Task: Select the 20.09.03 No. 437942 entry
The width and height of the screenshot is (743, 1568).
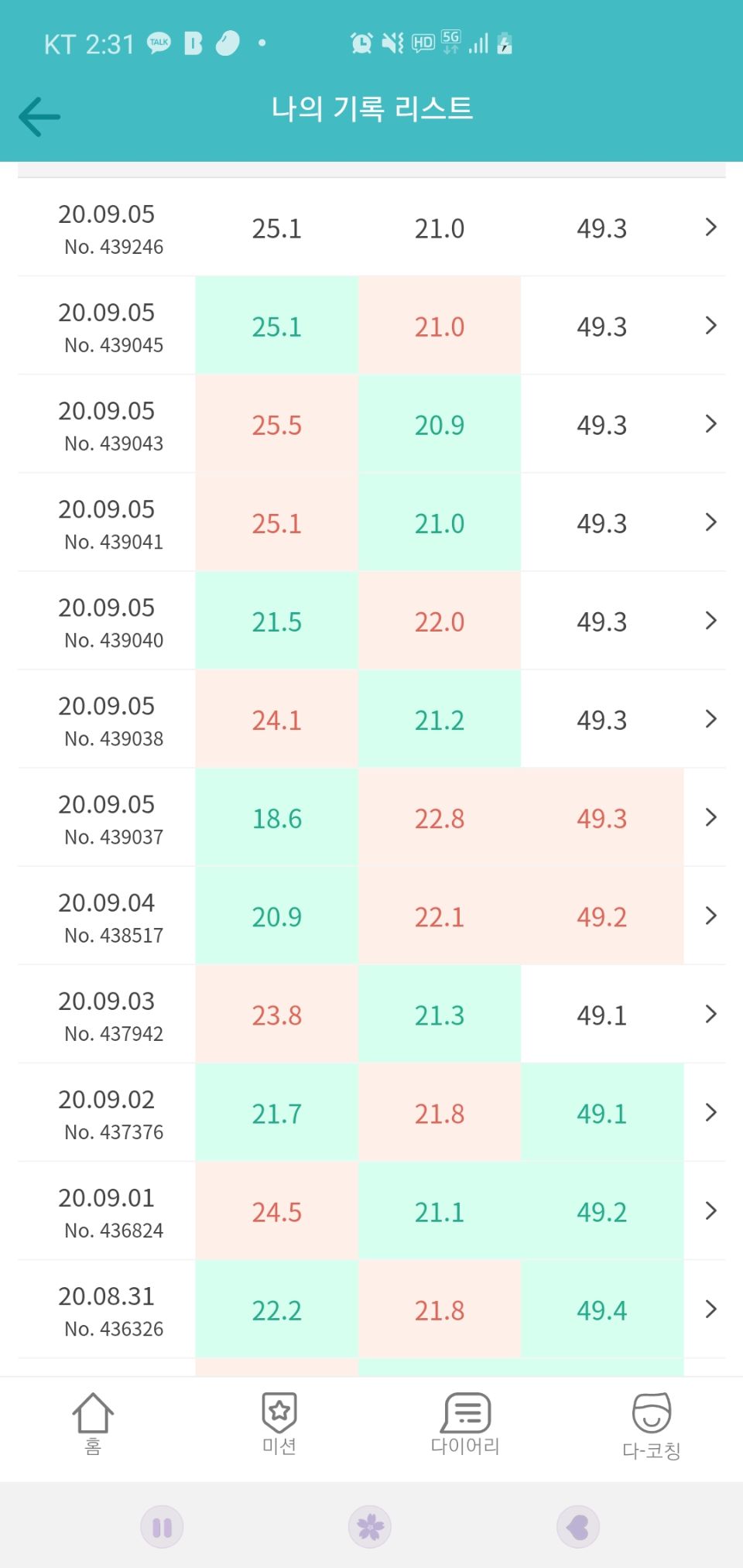Action: [x=371, y=1015]
